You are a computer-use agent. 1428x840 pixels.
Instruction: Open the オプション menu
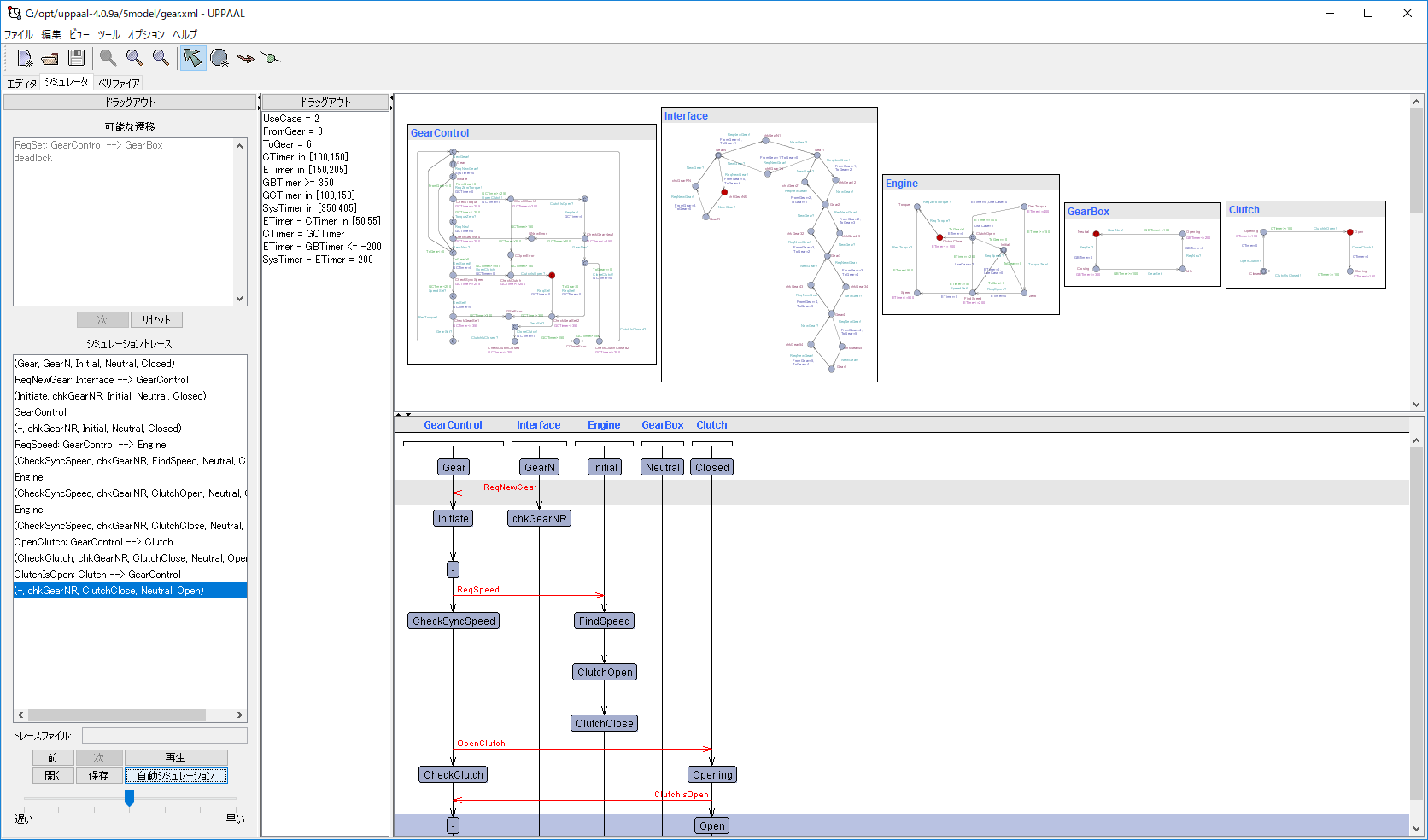pos(145,34)
